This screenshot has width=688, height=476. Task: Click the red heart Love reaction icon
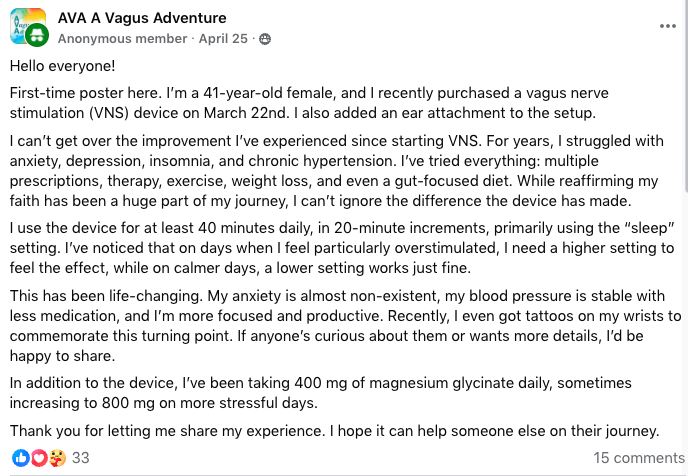[x=38, y=458]
